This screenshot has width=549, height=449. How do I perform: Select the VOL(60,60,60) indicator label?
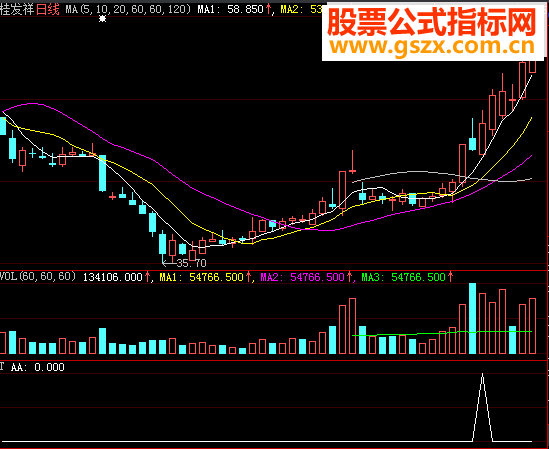pos(38,277)
